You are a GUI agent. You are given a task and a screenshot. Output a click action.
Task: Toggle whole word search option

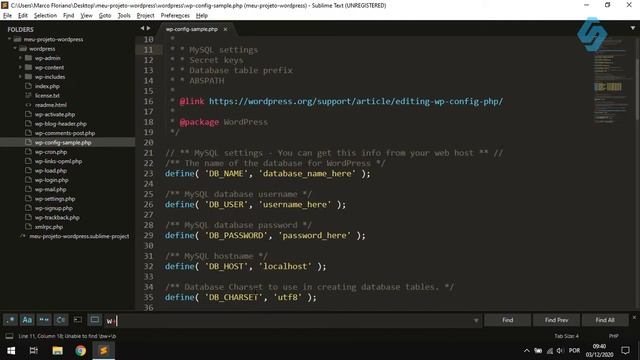(44, 320)
